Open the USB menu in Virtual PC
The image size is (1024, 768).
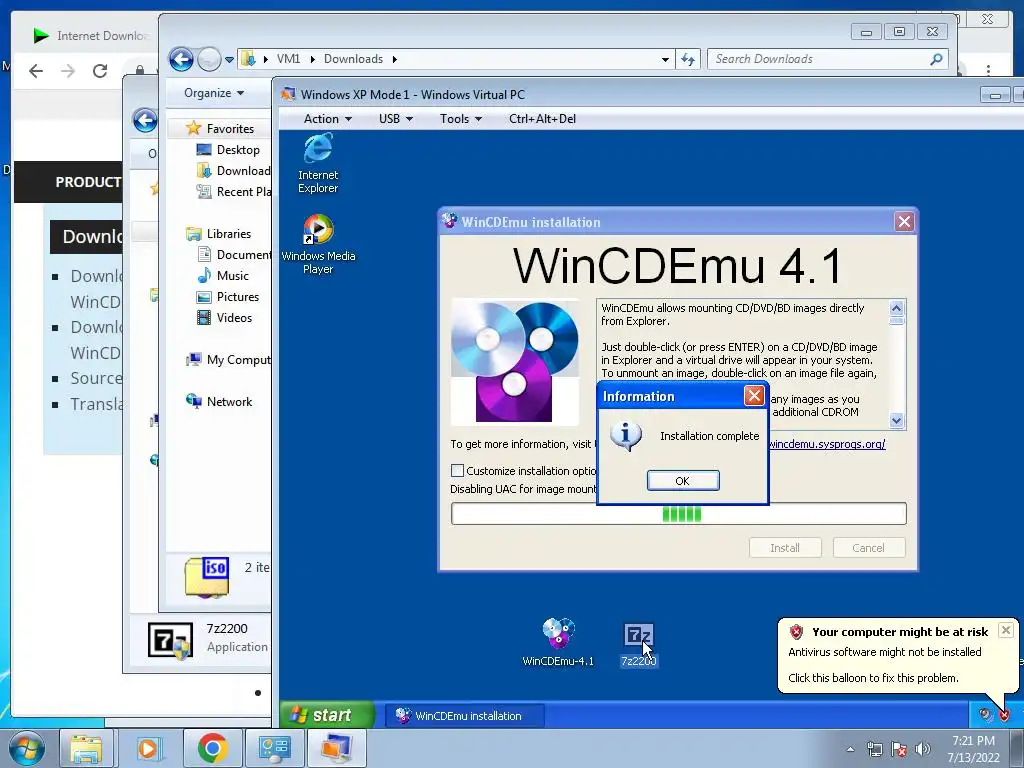(x=396, y=119)
